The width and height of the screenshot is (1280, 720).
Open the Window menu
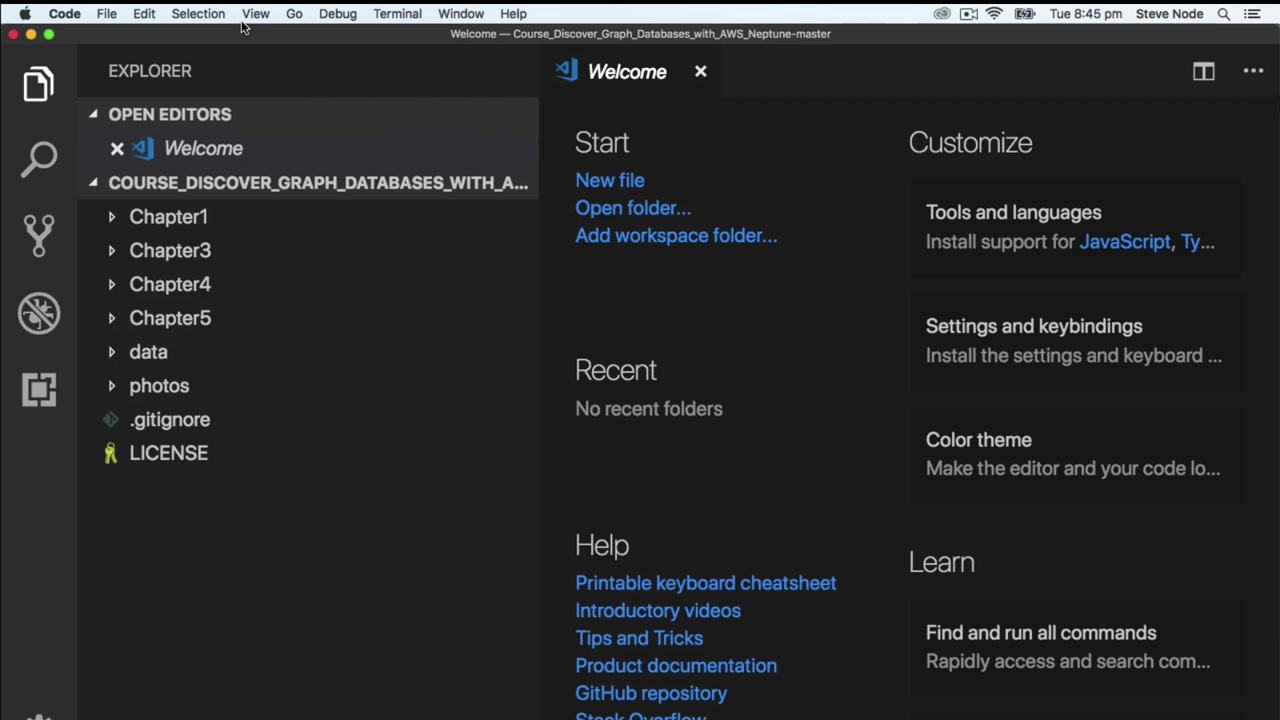pos(461,14)
